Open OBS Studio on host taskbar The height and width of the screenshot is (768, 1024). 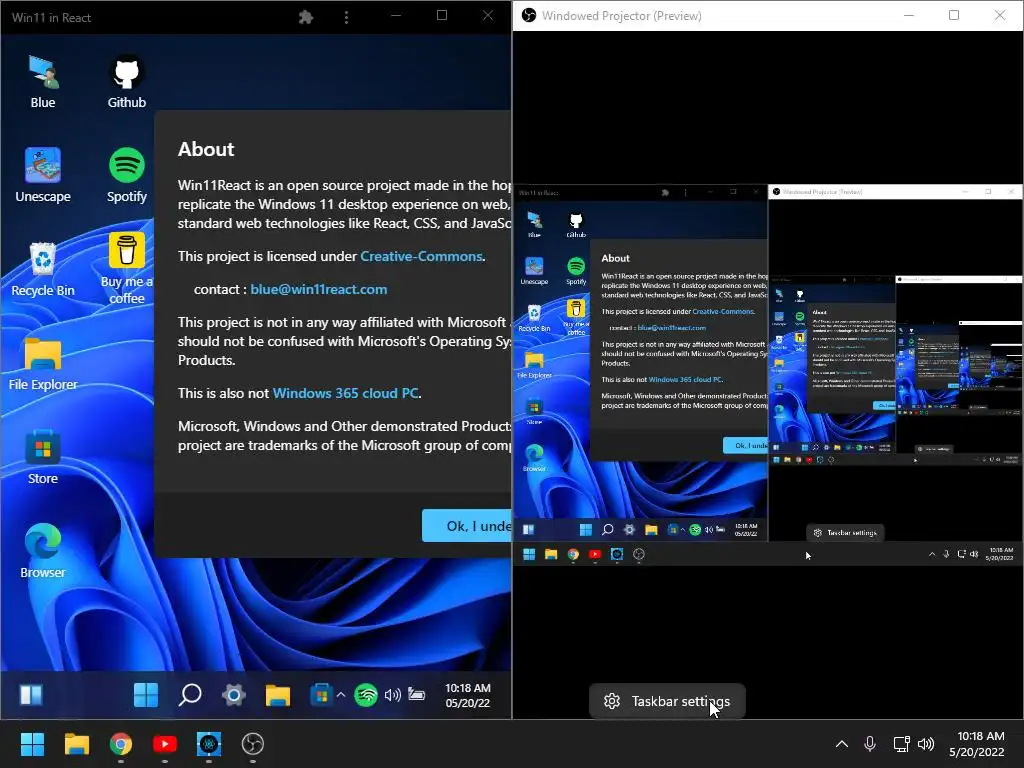(253, 744)
